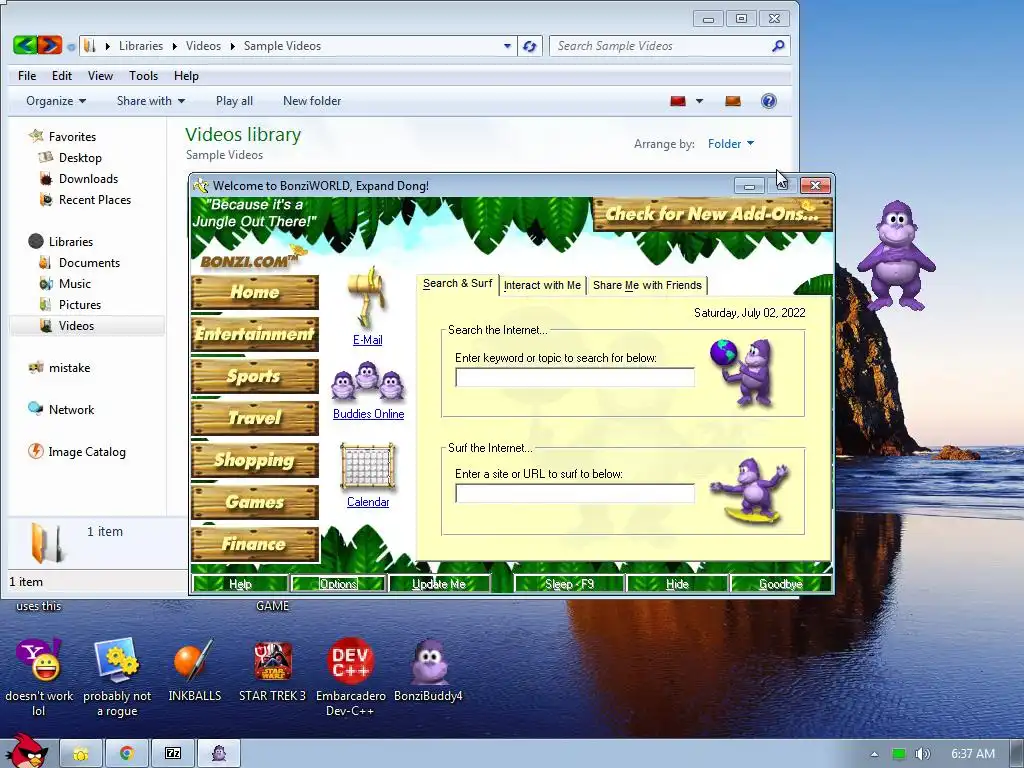Click the Games wooden button
The width and height of the screenshot is (1024, 768).
click(x=255, y=502)
